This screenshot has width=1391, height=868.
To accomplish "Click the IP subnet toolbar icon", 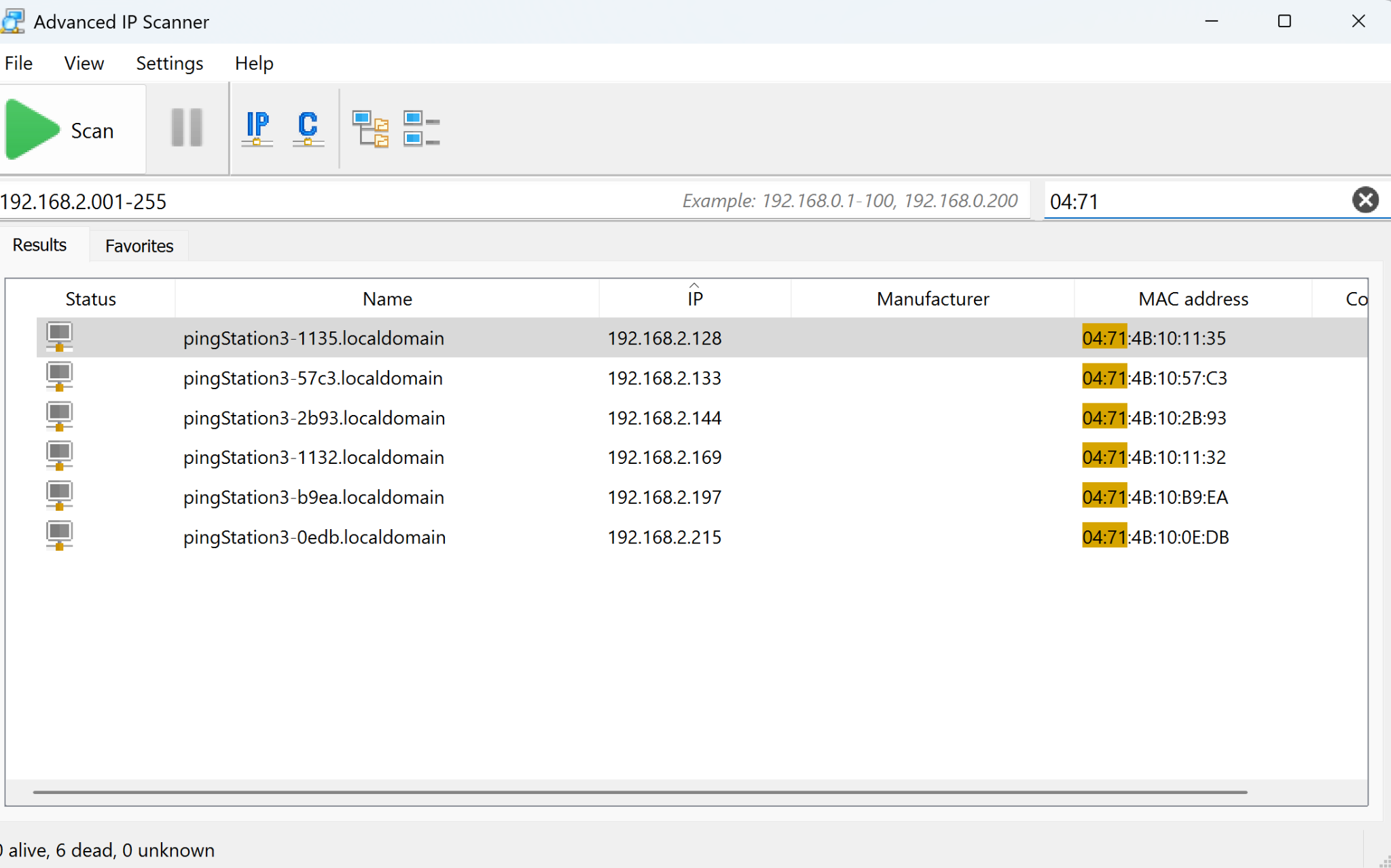I will (x=257, y=128).
